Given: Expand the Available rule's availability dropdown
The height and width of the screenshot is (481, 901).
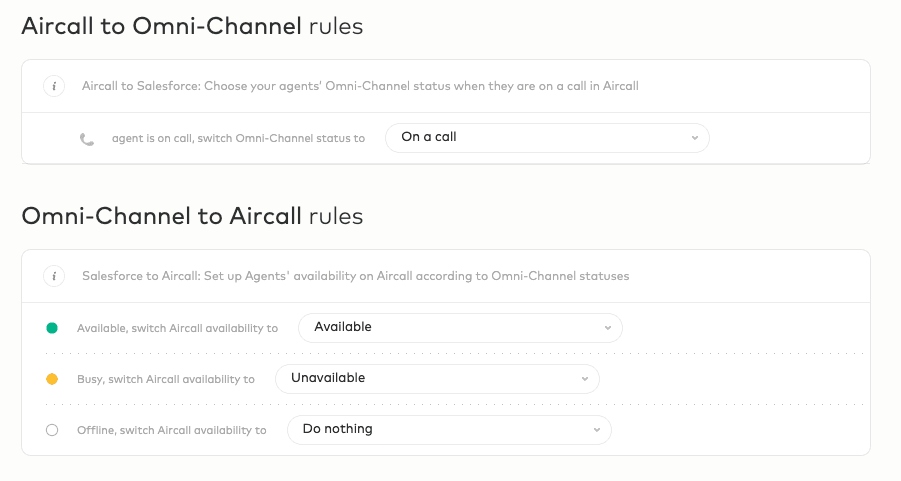Looking at the screenshot, I should pyautogui.click(x=459, y=327).
